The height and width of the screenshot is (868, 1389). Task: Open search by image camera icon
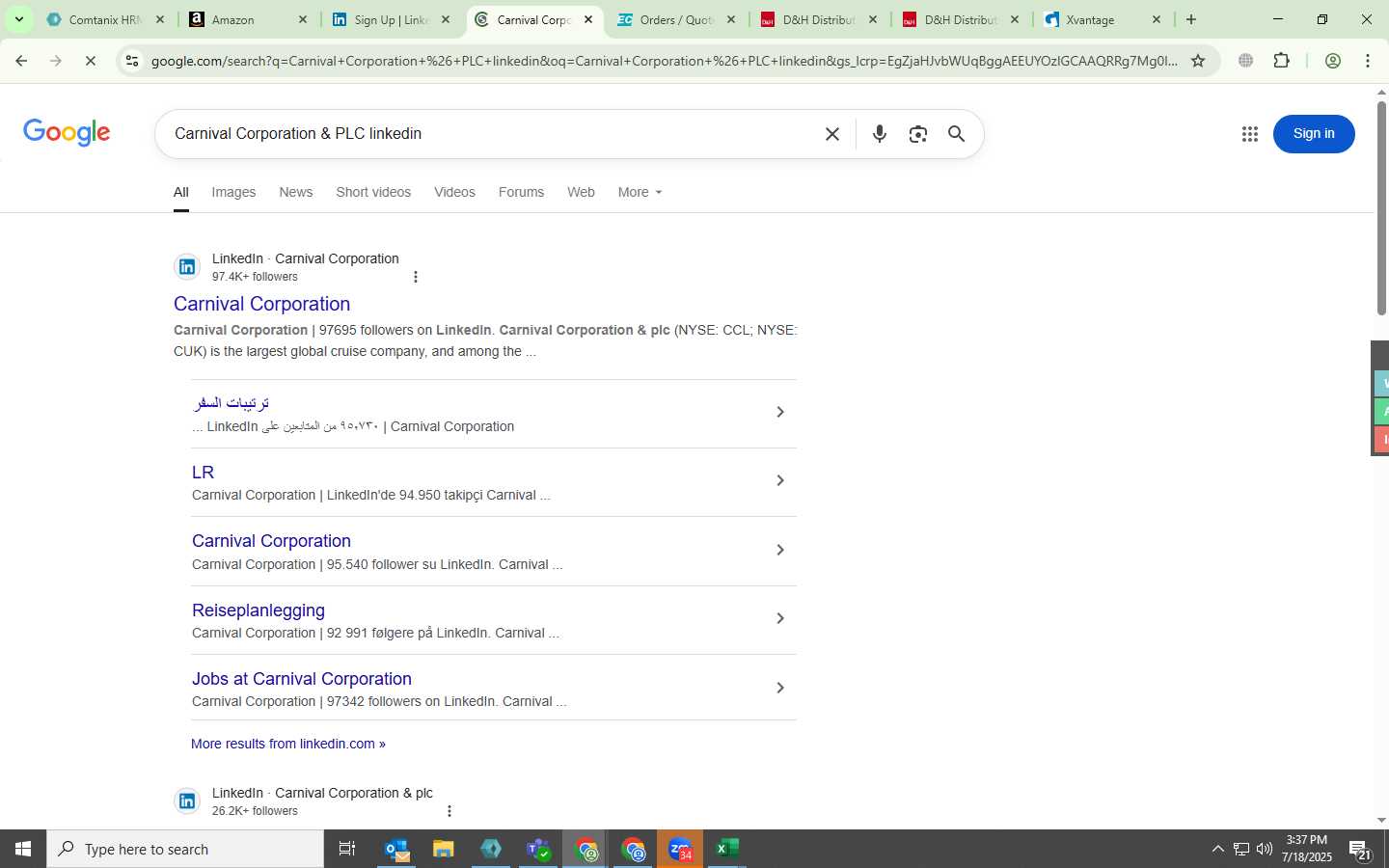pyautogui.click(x=917, y=134)
